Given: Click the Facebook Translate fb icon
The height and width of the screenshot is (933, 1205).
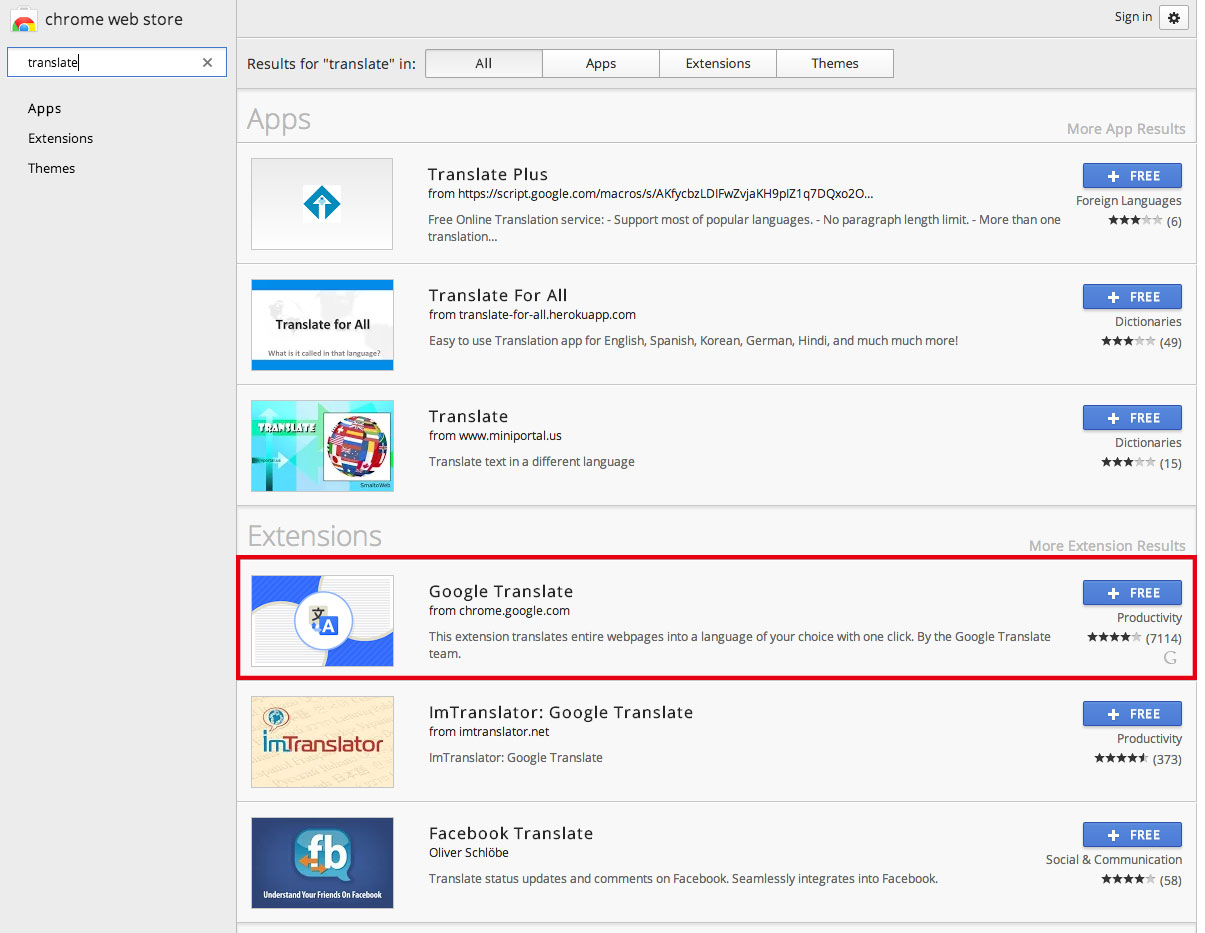Looking at the screenshot, I should 322,863.
